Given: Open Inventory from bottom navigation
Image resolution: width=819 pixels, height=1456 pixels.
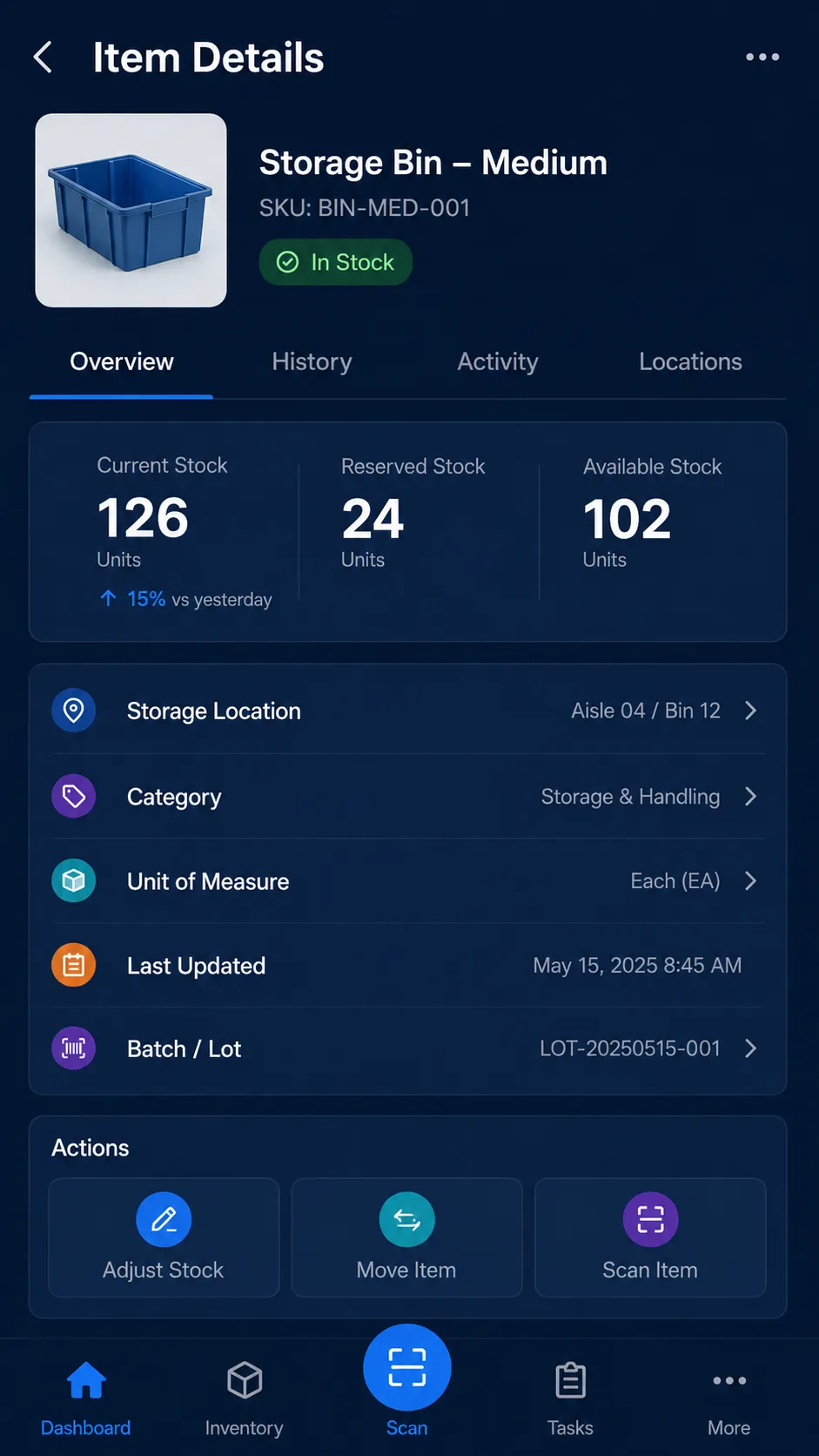Looking at the screenshot, I should [245, 1399].
